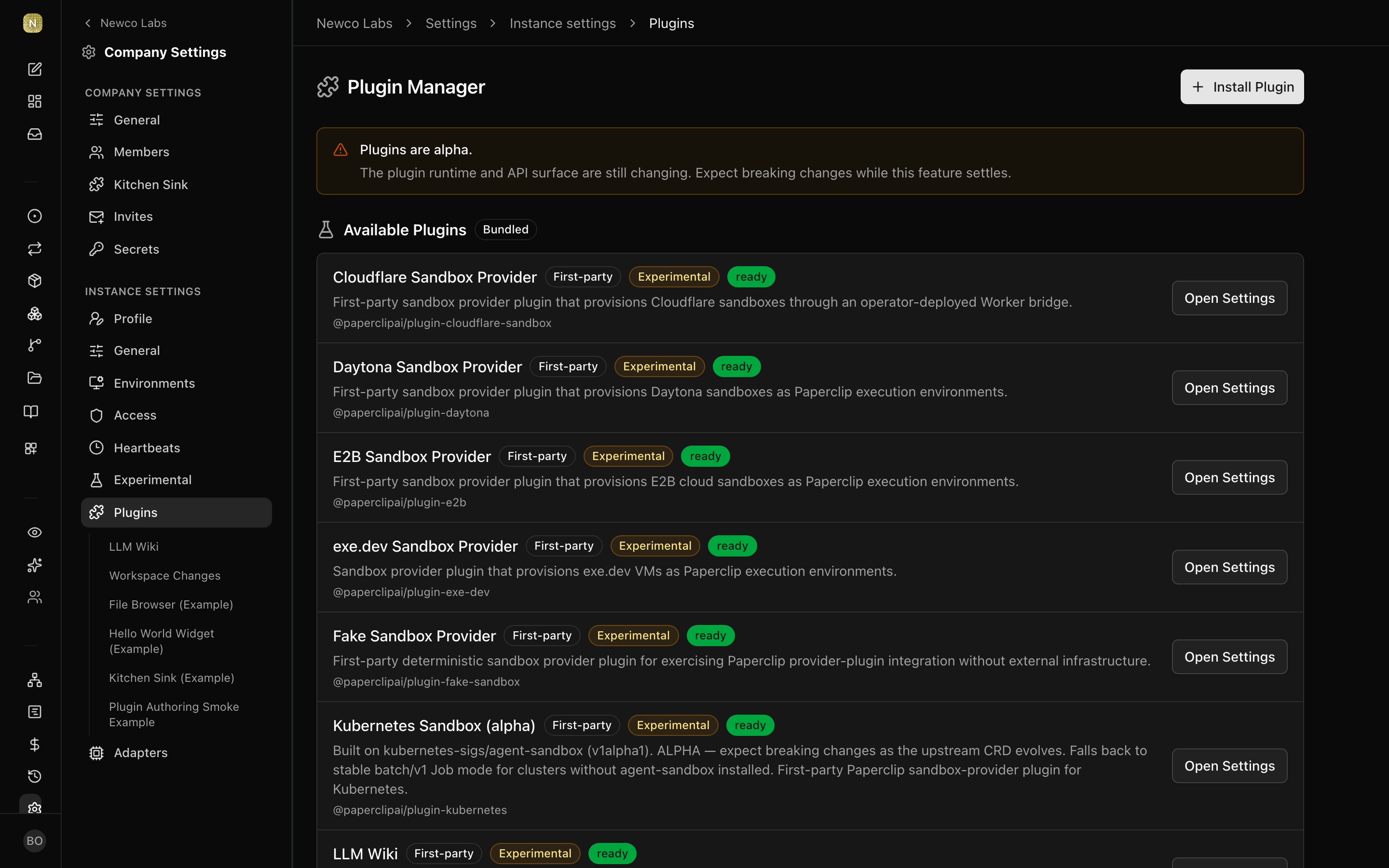
Task: Click the gear settings icon in rail
Action: [34, 807]
